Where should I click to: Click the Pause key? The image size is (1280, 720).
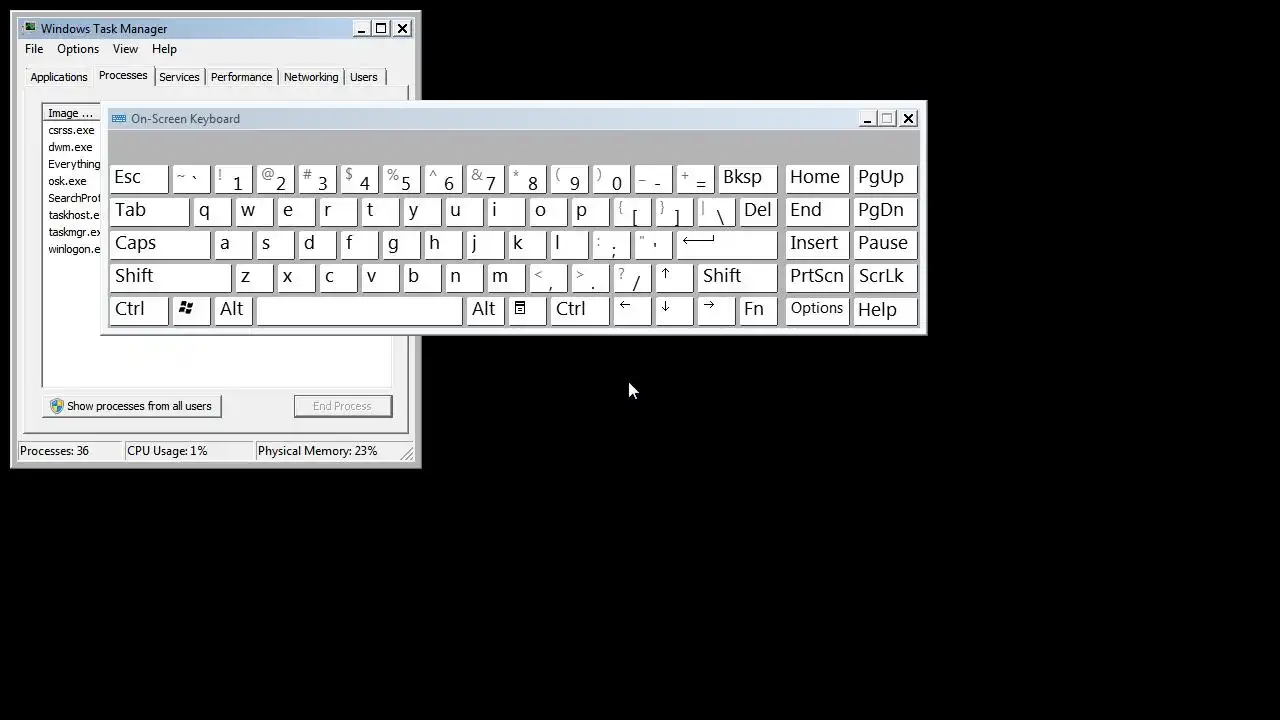885,244
